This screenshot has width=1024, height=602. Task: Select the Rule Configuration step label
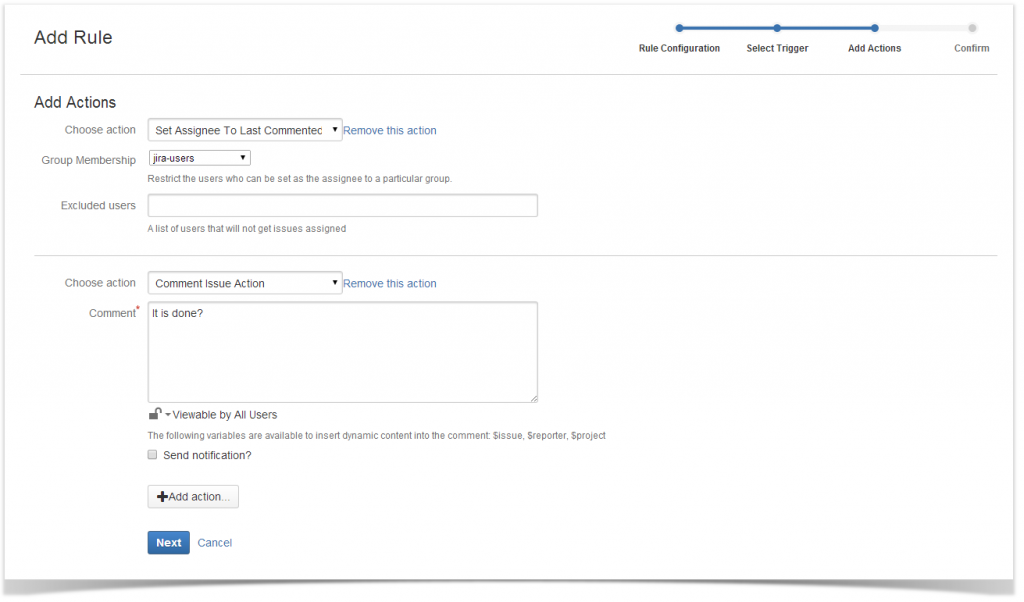pos(680,48)
